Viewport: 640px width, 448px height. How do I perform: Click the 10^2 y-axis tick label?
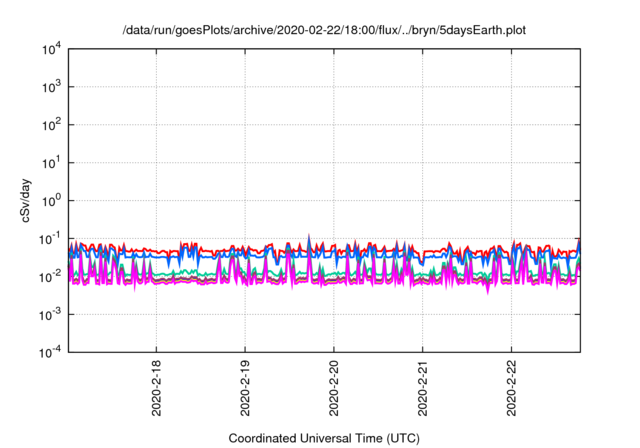point(52,125)
